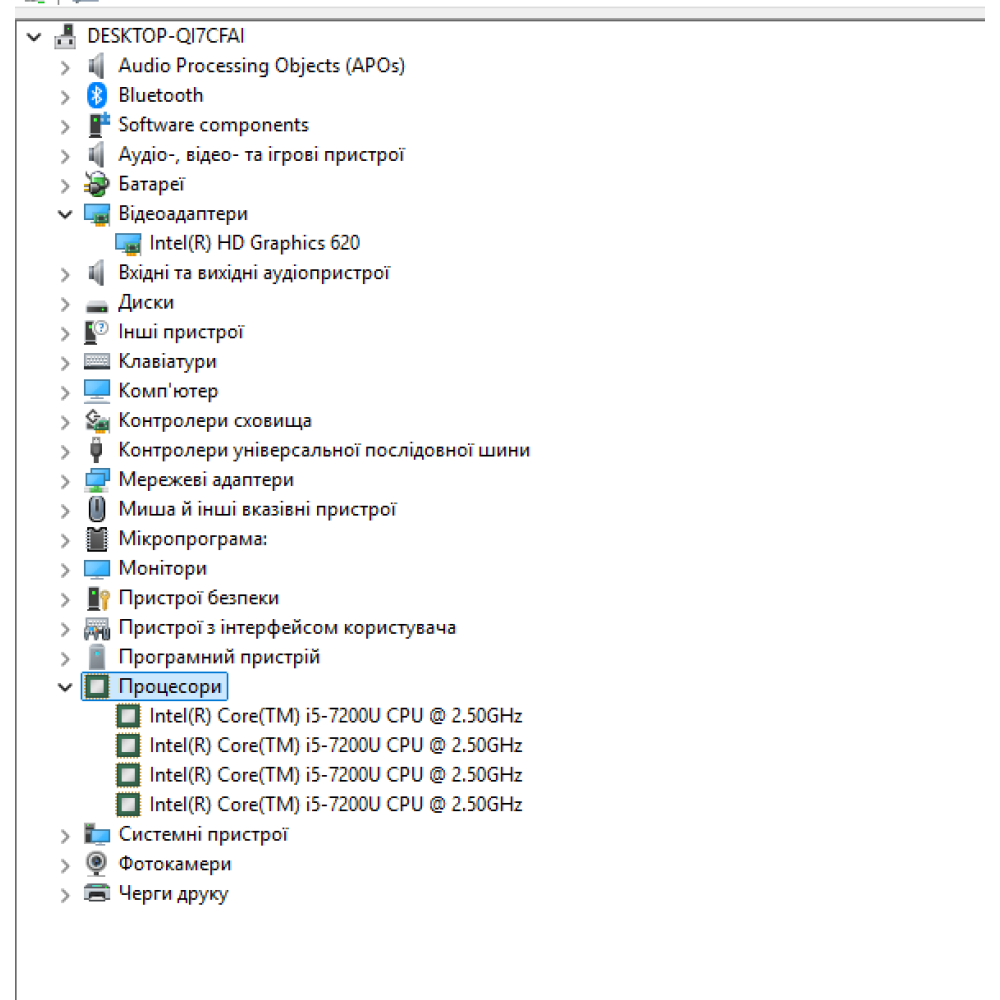Click the human interface devices icon
Image resolution: width=1000 pixels, height=1000 pixels.
[97, 628]
